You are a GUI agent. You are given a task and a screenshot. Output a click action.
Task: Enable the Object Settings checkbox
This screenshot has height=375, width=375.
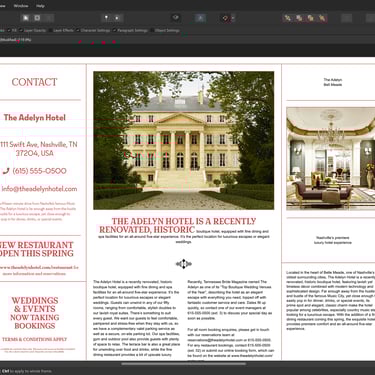(152, 30)
